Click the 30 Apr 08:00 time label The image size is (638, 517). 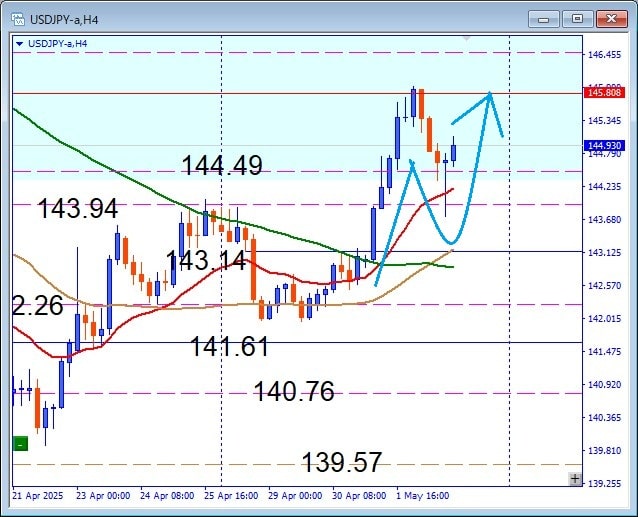pyautogui.click(x=359, y=496)
